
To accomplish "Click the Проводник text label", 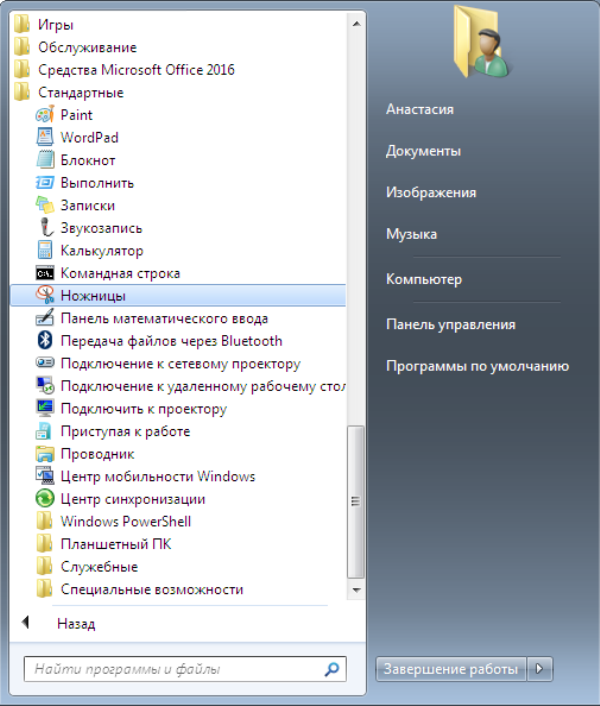I will point(98,454).
